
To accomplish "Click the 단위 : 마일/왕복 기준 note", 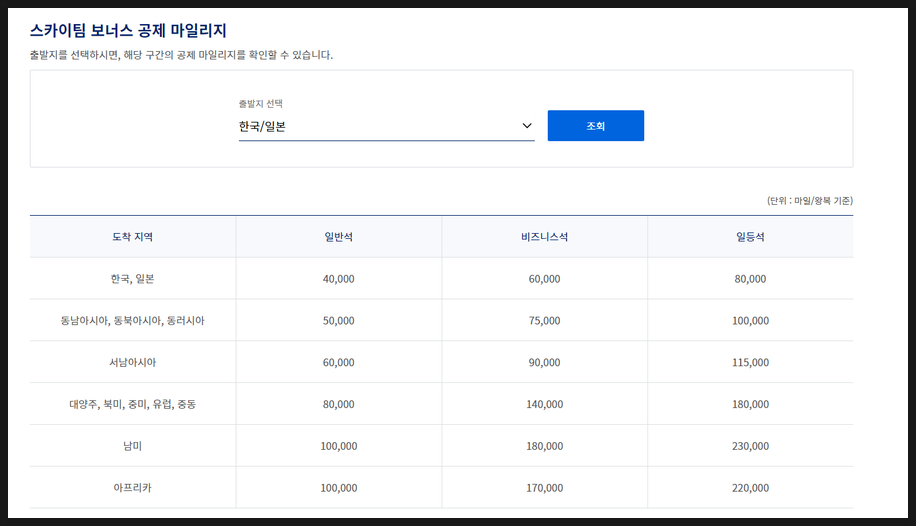I will click(810, 200).
